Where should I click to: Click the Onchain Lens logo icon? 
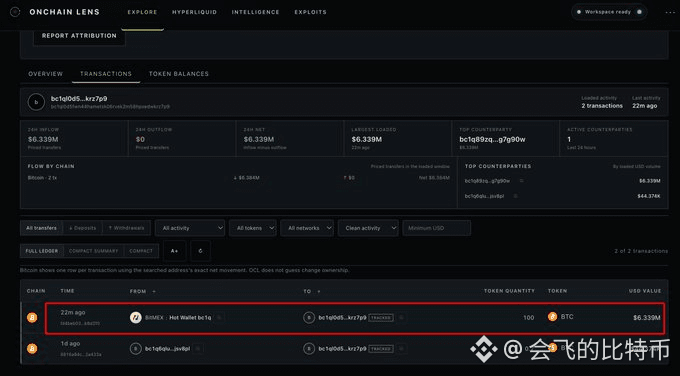point(15,12)
